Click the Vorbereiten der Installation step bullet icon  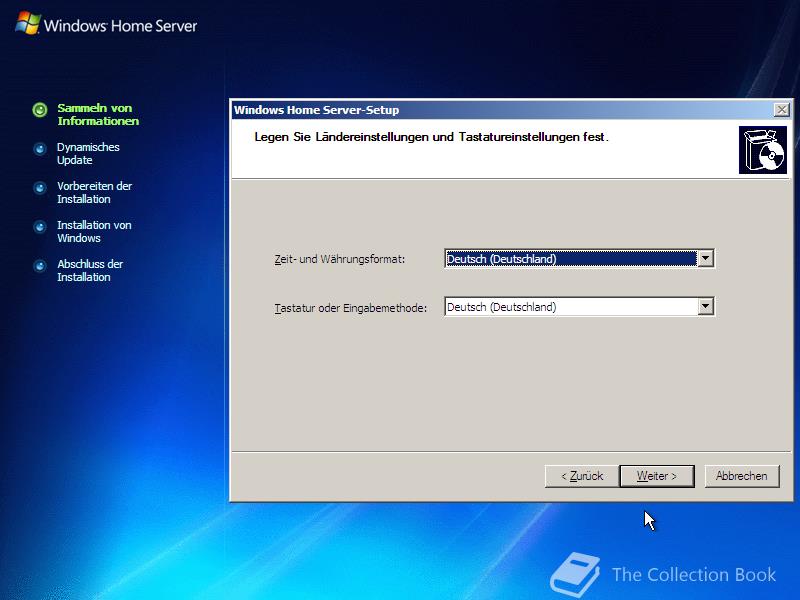[x=40, y=188]
